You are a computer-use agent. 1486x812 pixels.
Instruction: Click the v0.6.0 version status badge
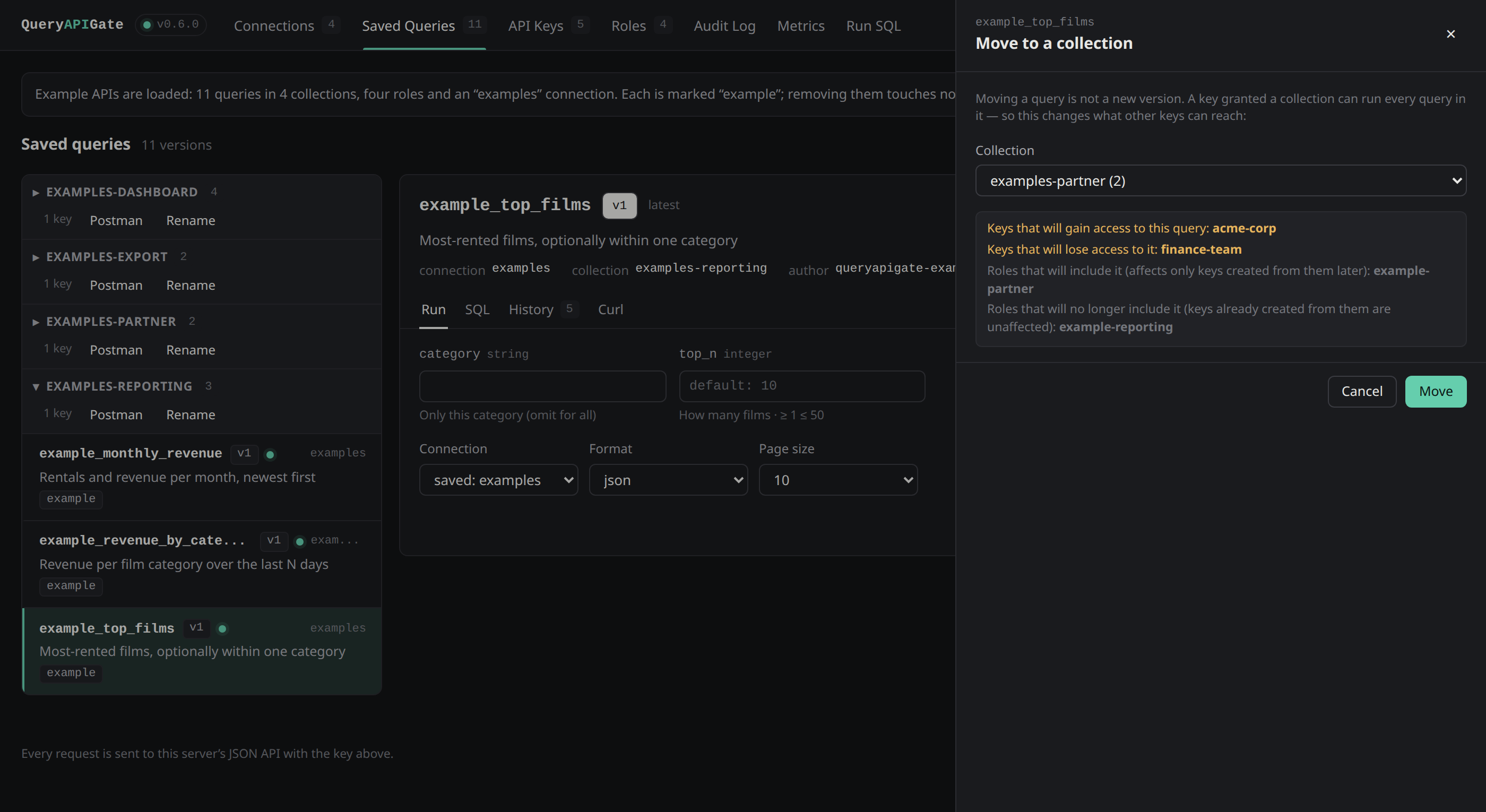171,24
